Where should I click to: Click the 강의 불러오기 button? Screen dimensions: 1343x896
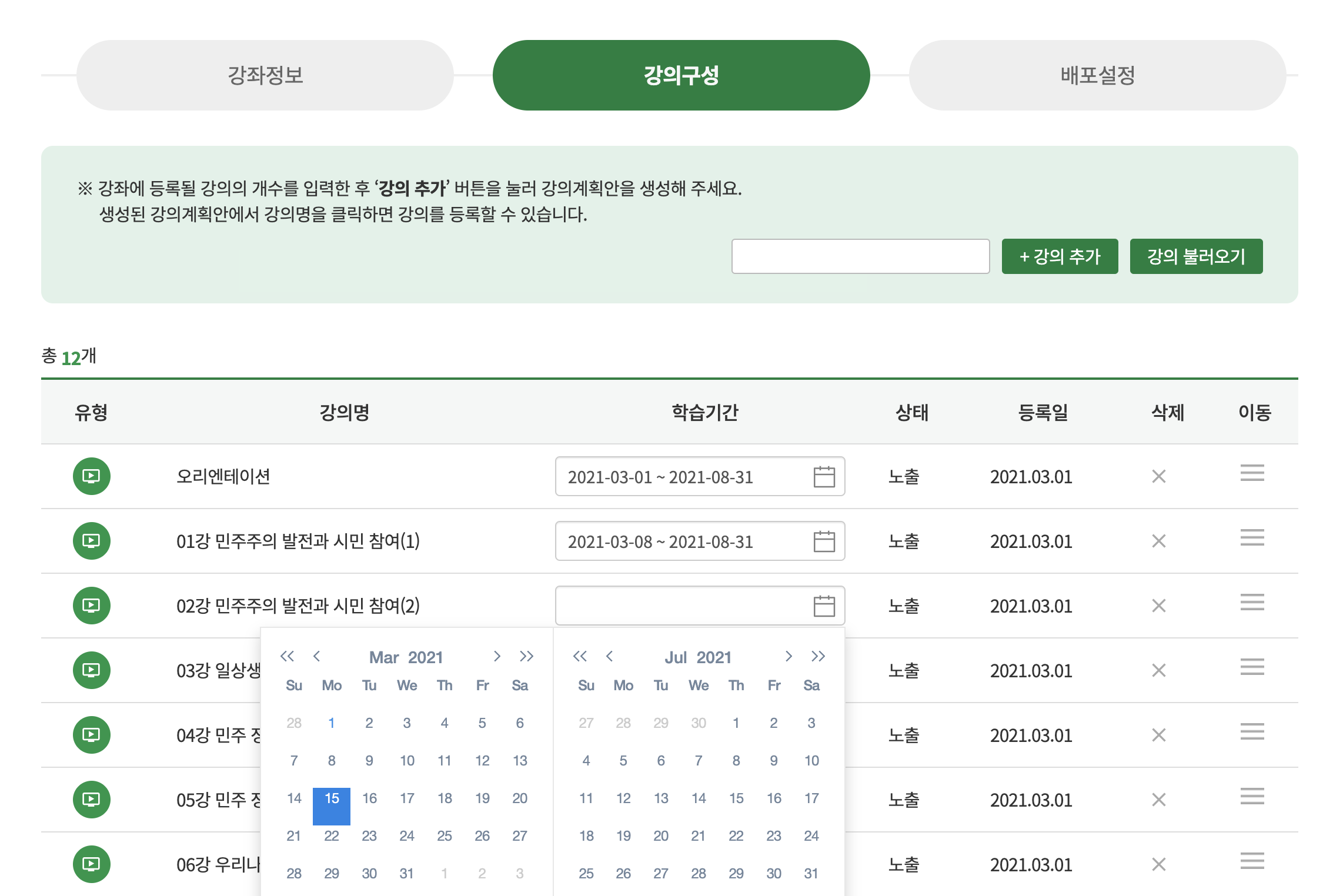[1195, 256]
